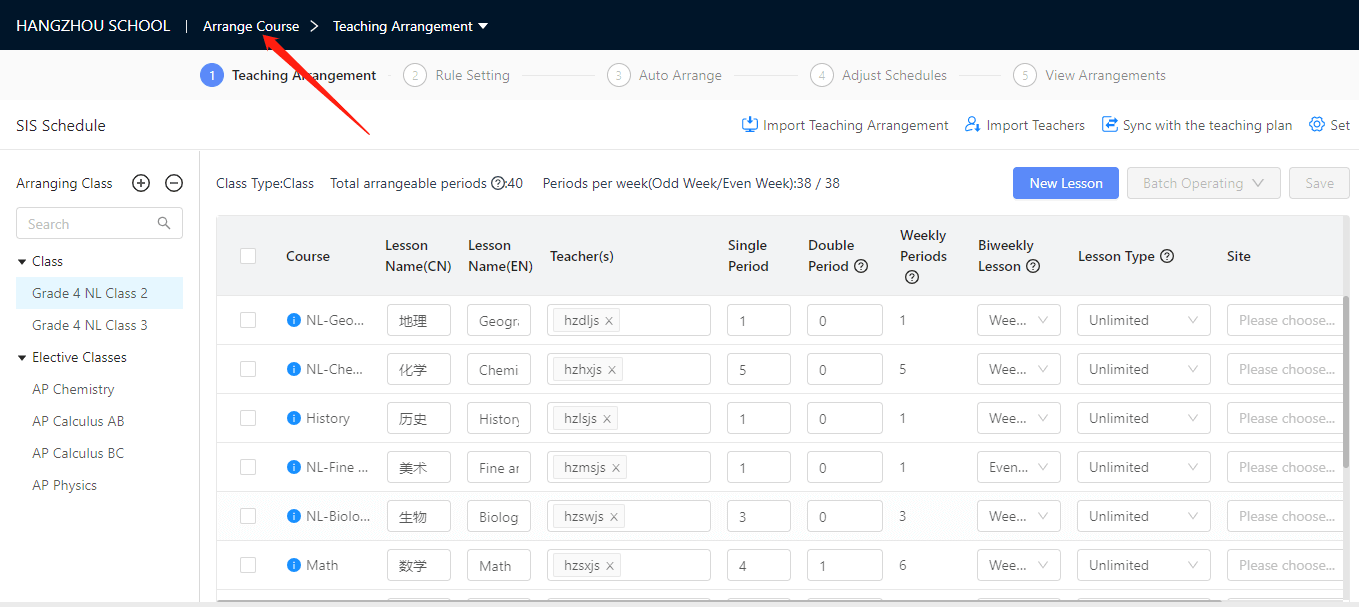Click the info icon beside History course

294,418
